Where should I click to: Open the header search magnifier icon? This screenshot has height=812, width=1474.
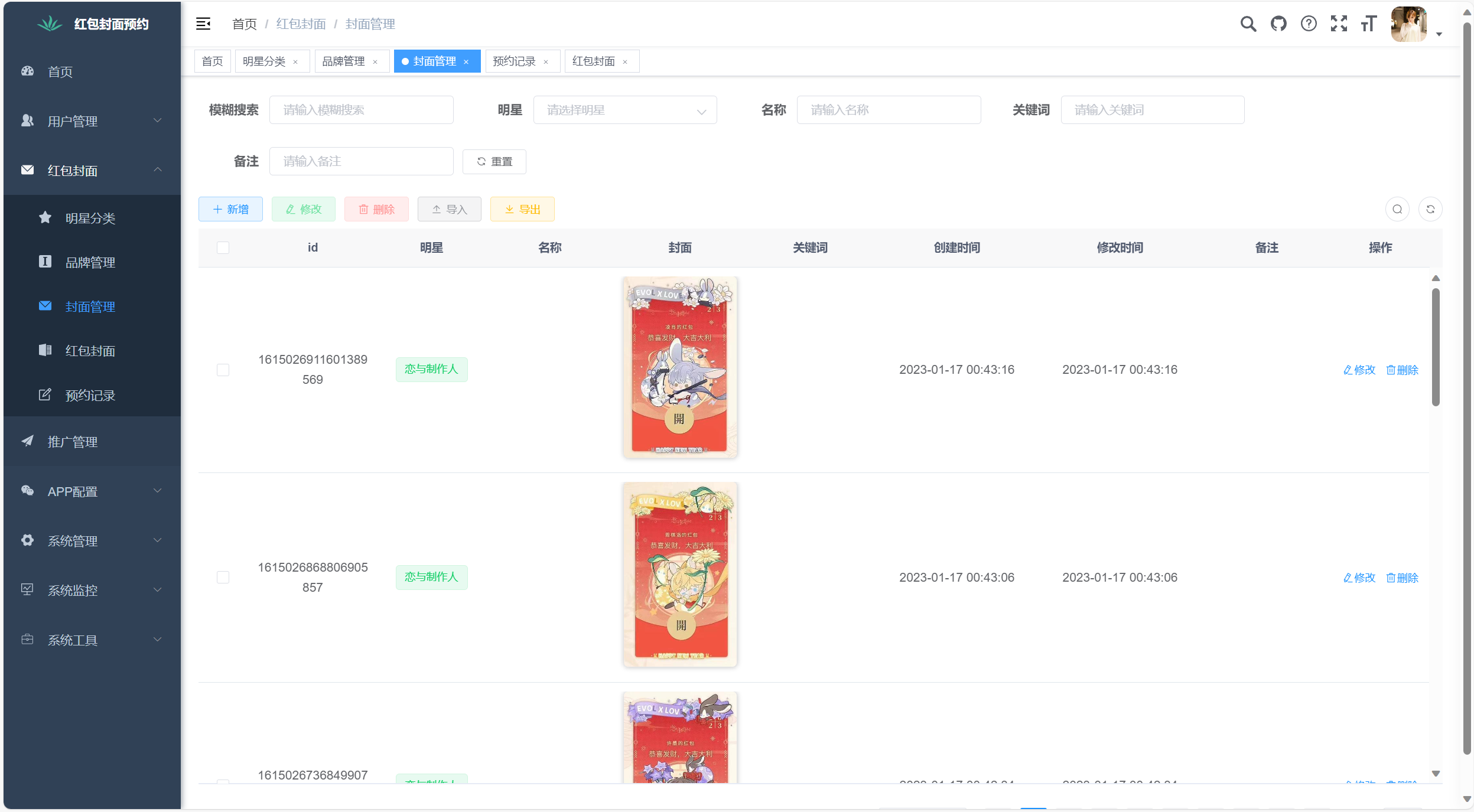coord(1248,24)
